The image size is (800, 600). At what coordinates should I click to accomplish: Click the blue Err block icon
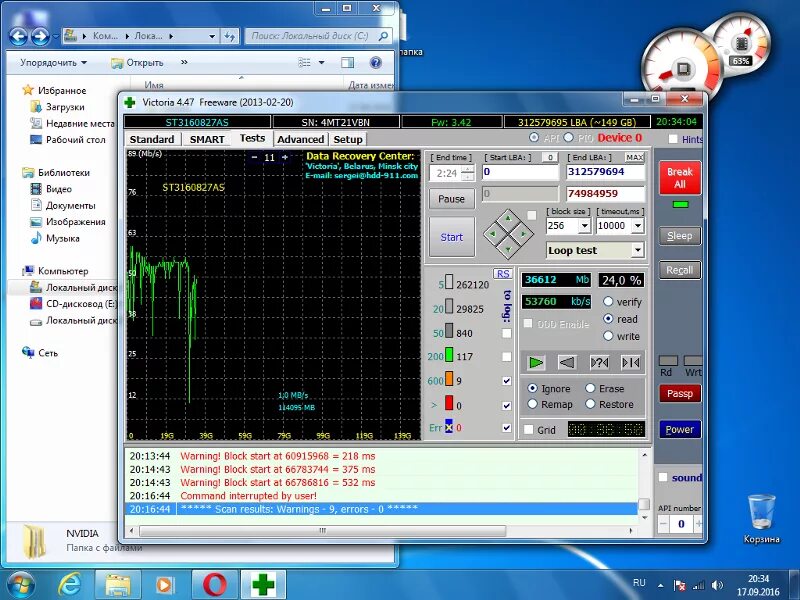[x=449, y=426]
